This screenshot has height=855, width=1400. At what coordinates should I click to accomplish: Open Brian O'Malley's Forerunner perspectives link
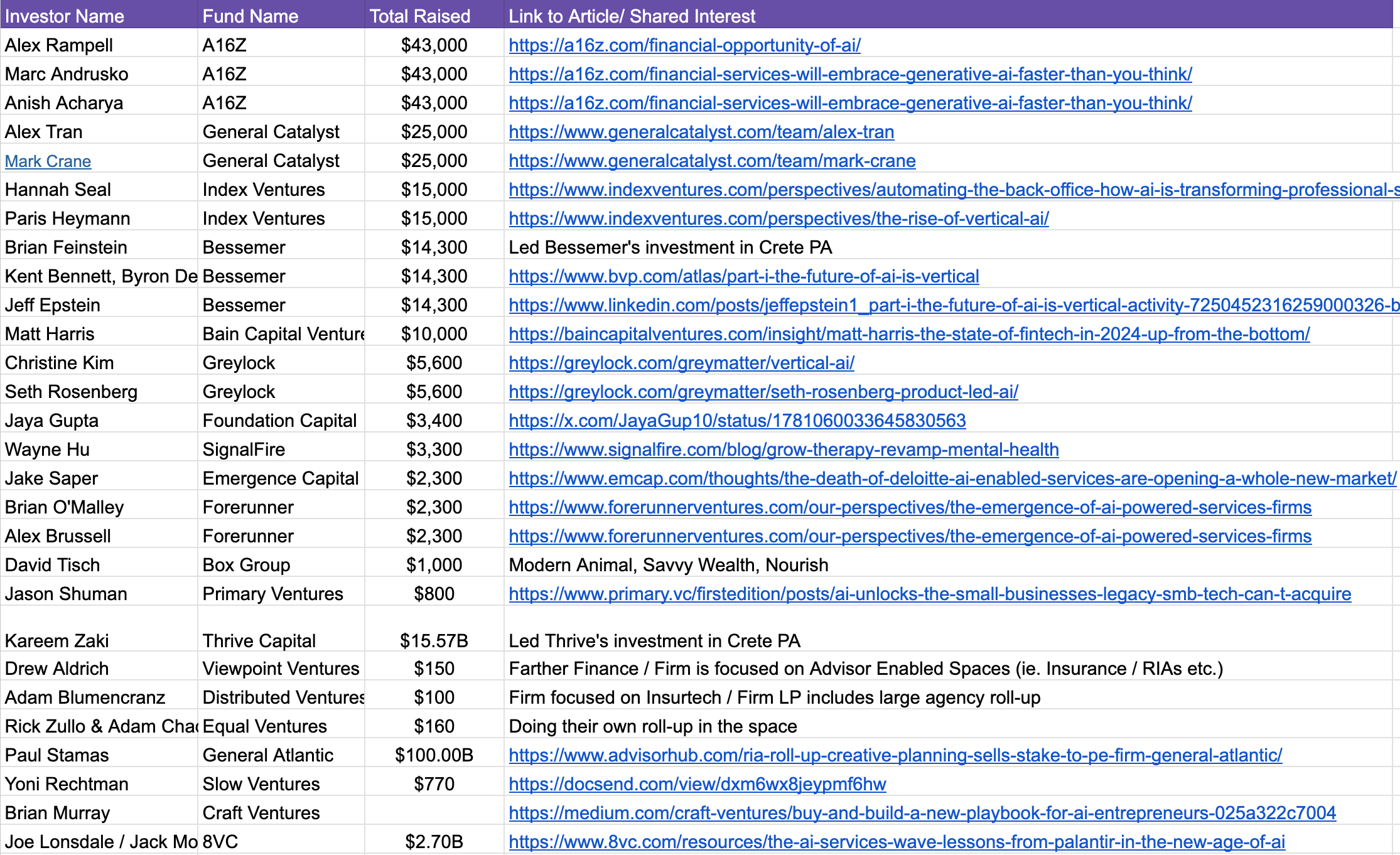(910, 507)
